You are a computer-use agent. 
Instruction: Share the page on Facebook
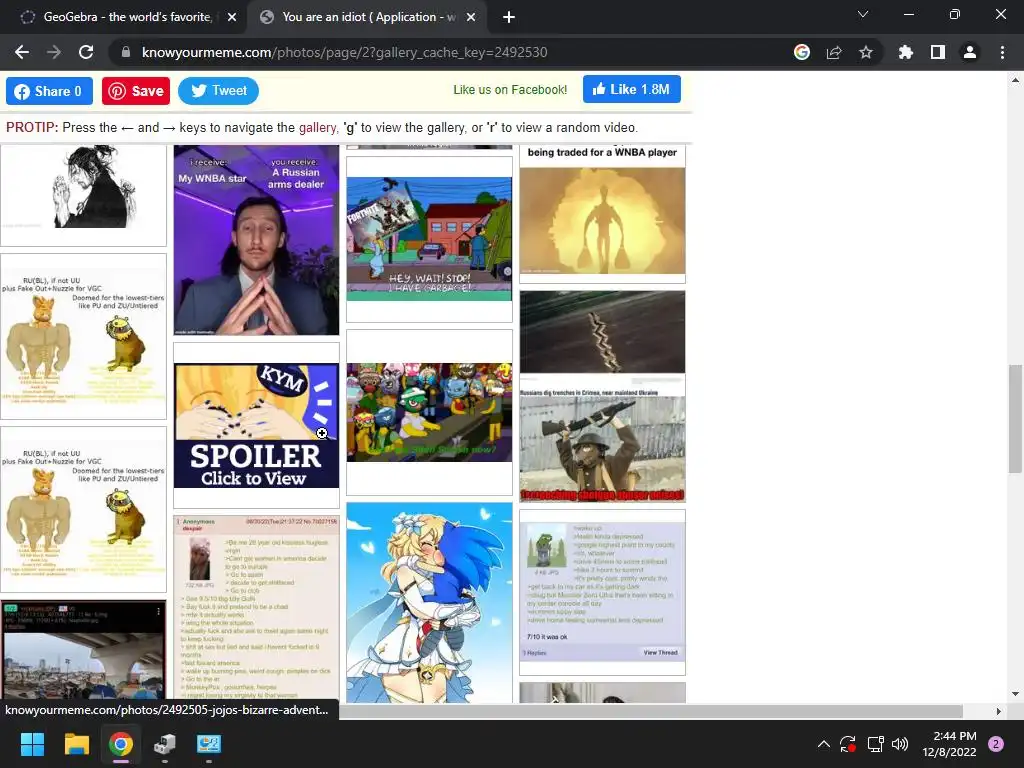(x=49, y=91)
